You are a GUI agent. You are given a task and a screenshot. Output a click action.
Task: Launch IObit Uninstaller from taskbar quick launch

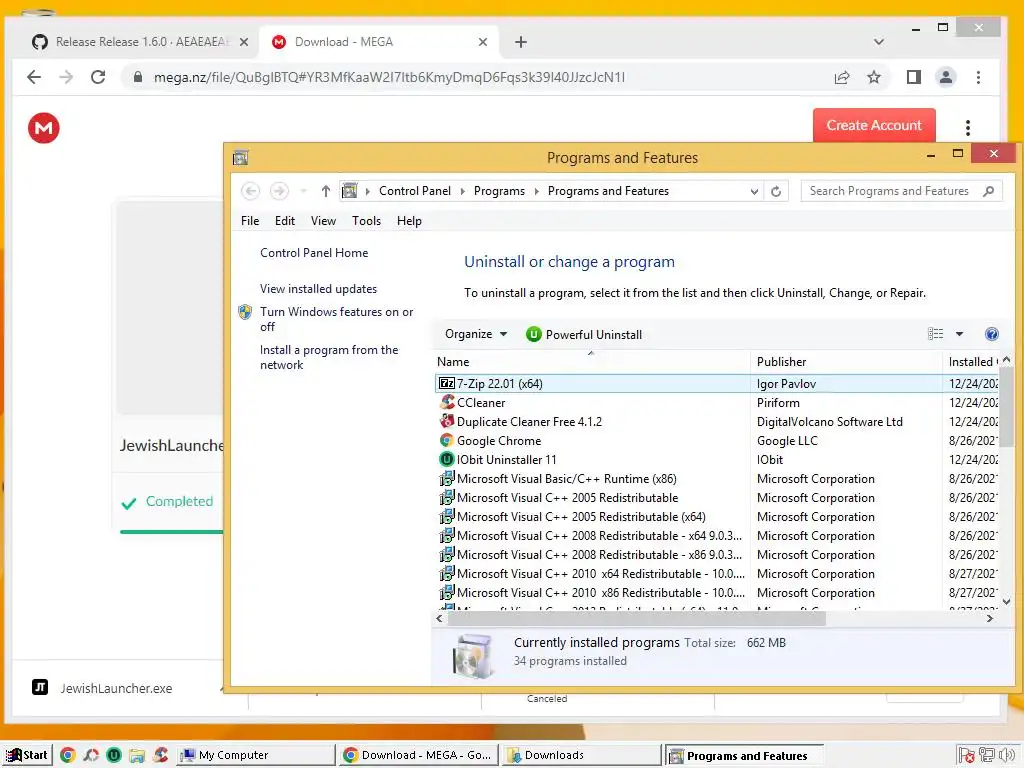point(114,755)
